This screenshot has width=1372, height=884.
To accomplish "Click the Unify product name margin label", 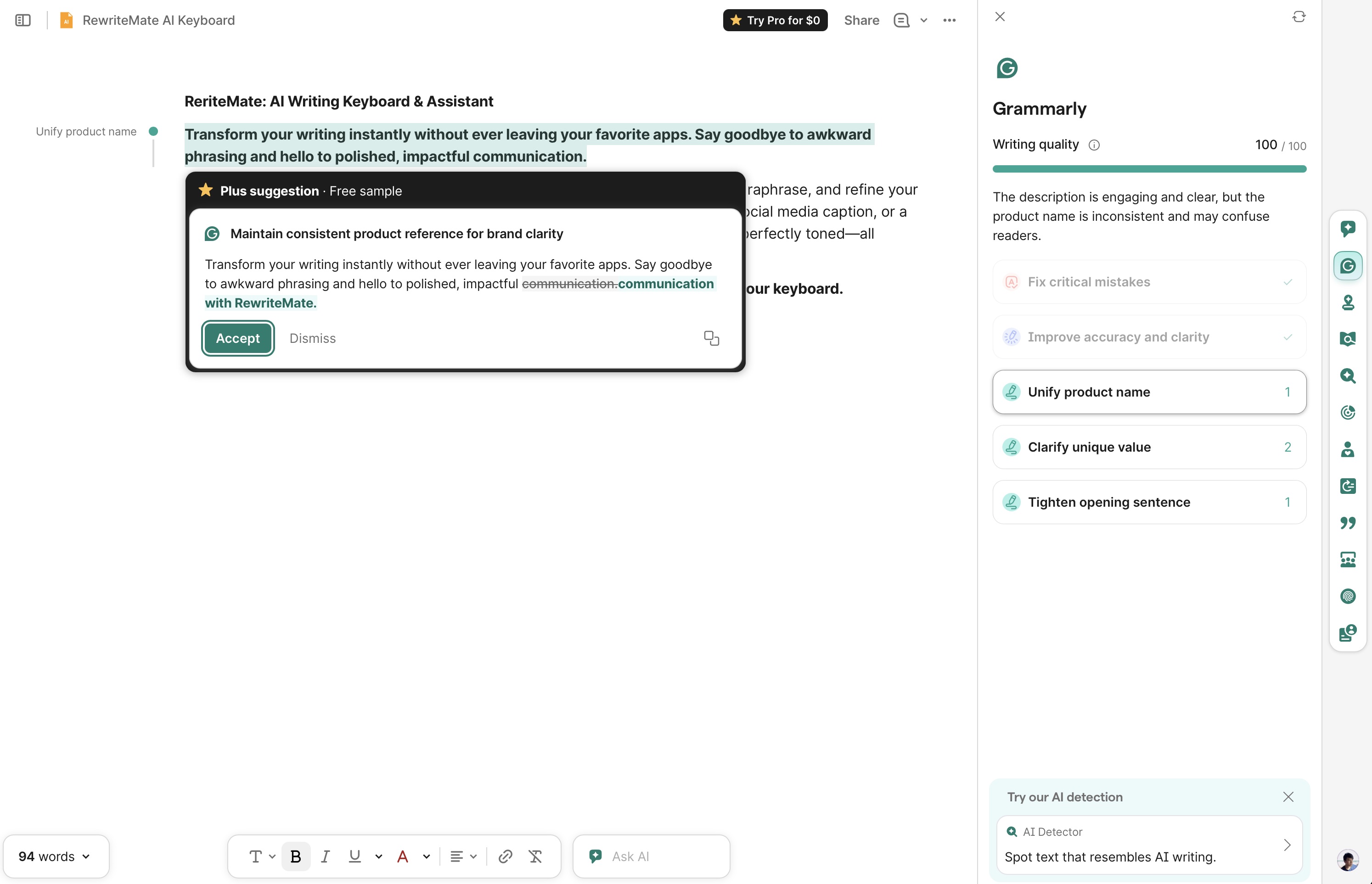I will click(x=86, y=131).
